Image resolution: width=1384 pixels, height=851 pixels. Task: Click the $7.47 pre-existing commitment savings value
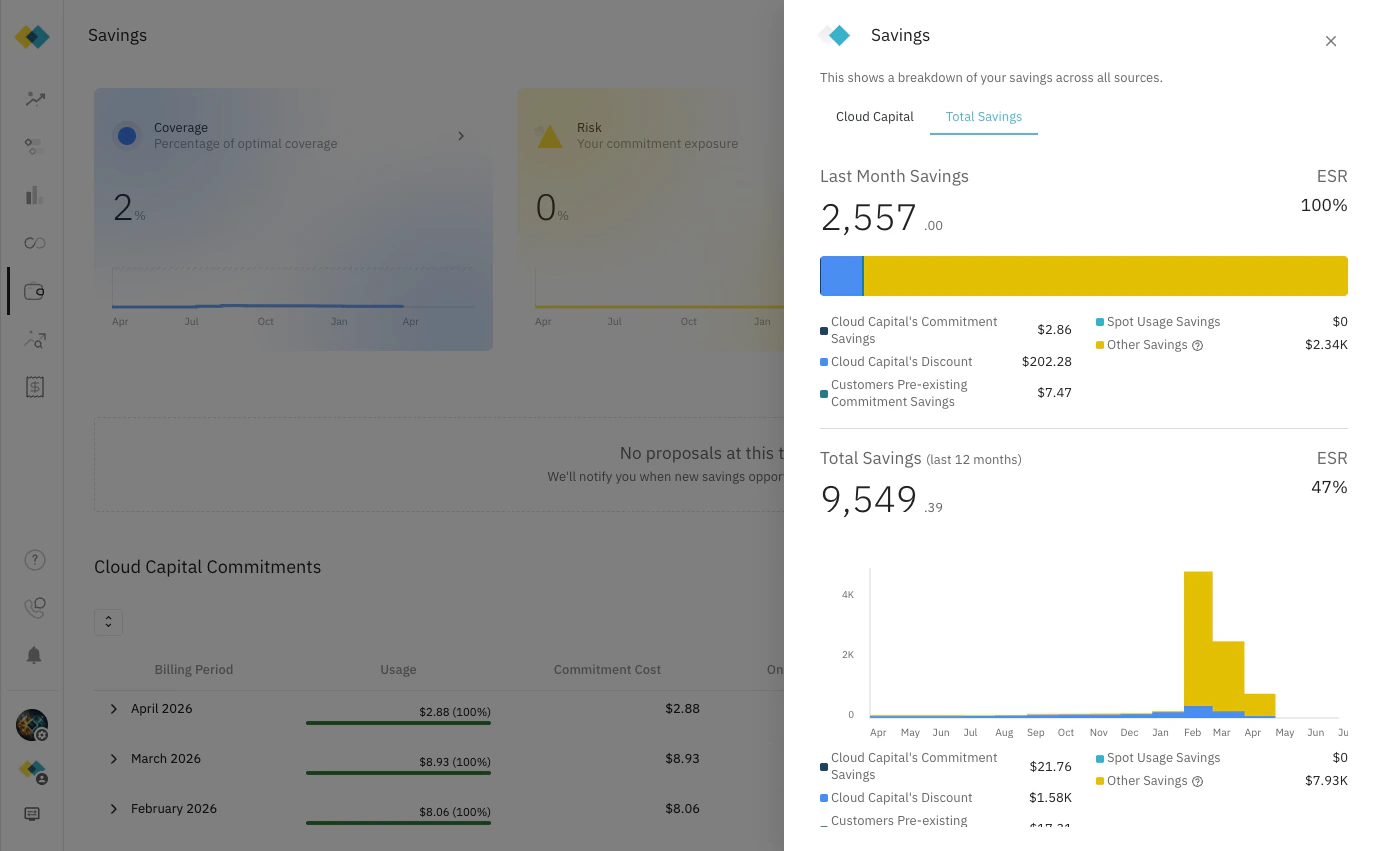click(x=1054, y=393)
